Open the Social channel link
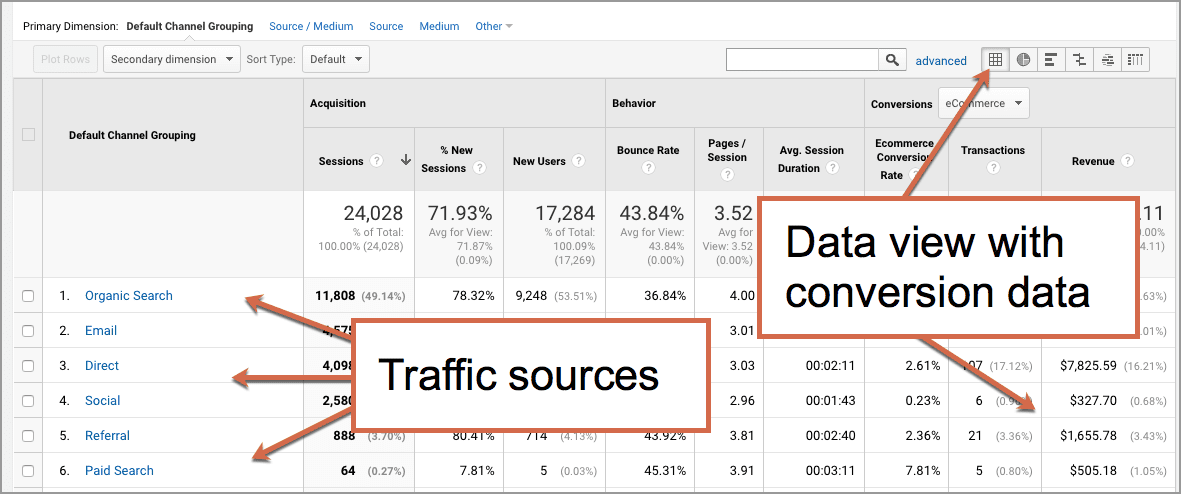The image size is (1181, 494). coord(102,401)
